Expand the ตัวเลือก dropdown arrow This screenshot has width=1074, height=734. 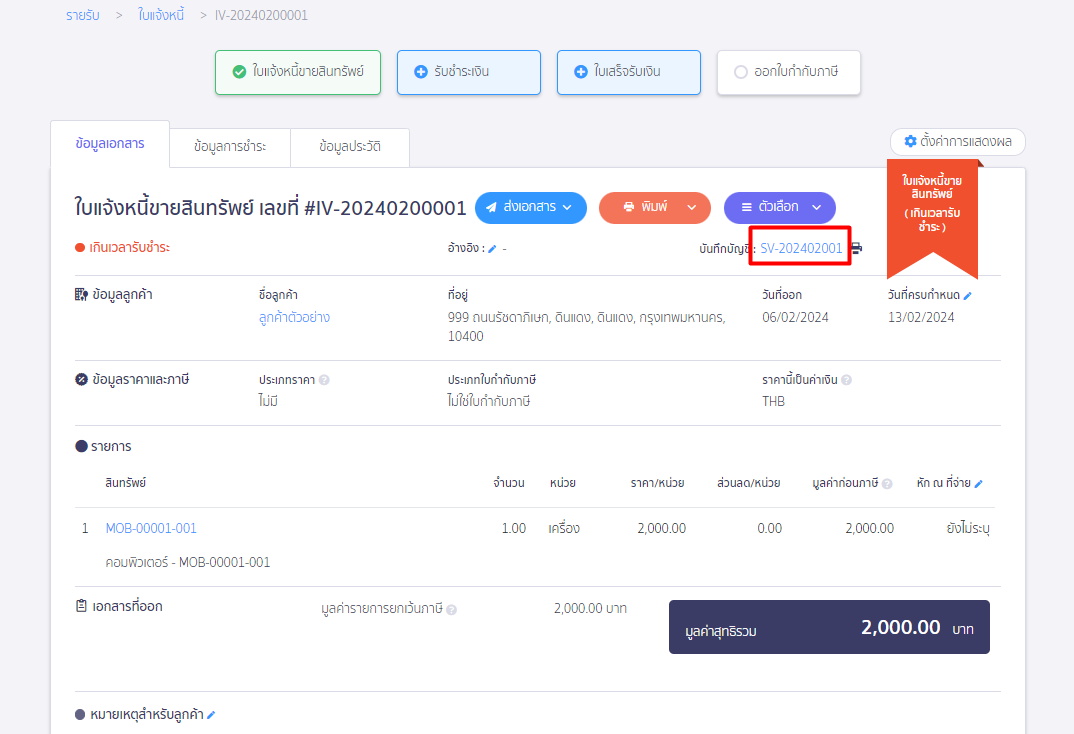(x=816, y=207)
